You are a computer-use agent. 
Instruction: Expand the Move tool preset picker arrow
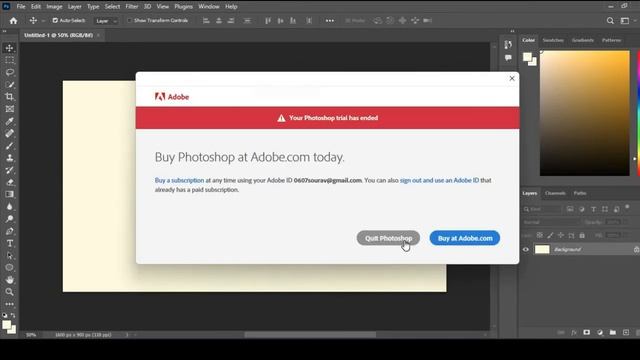pyautogui.click(x=43, y=21)
